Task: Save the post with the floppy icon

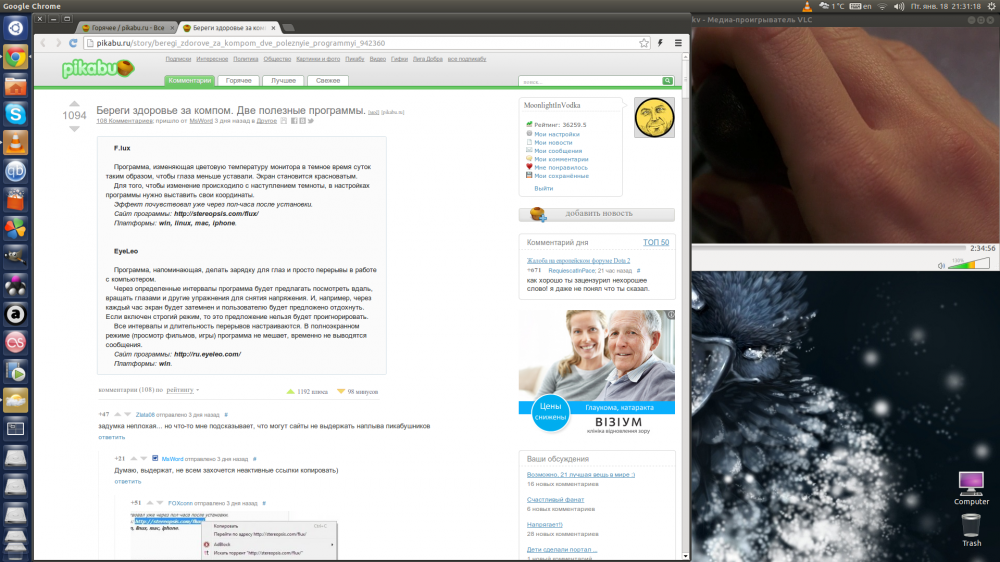Action: [x=284, y=121]
